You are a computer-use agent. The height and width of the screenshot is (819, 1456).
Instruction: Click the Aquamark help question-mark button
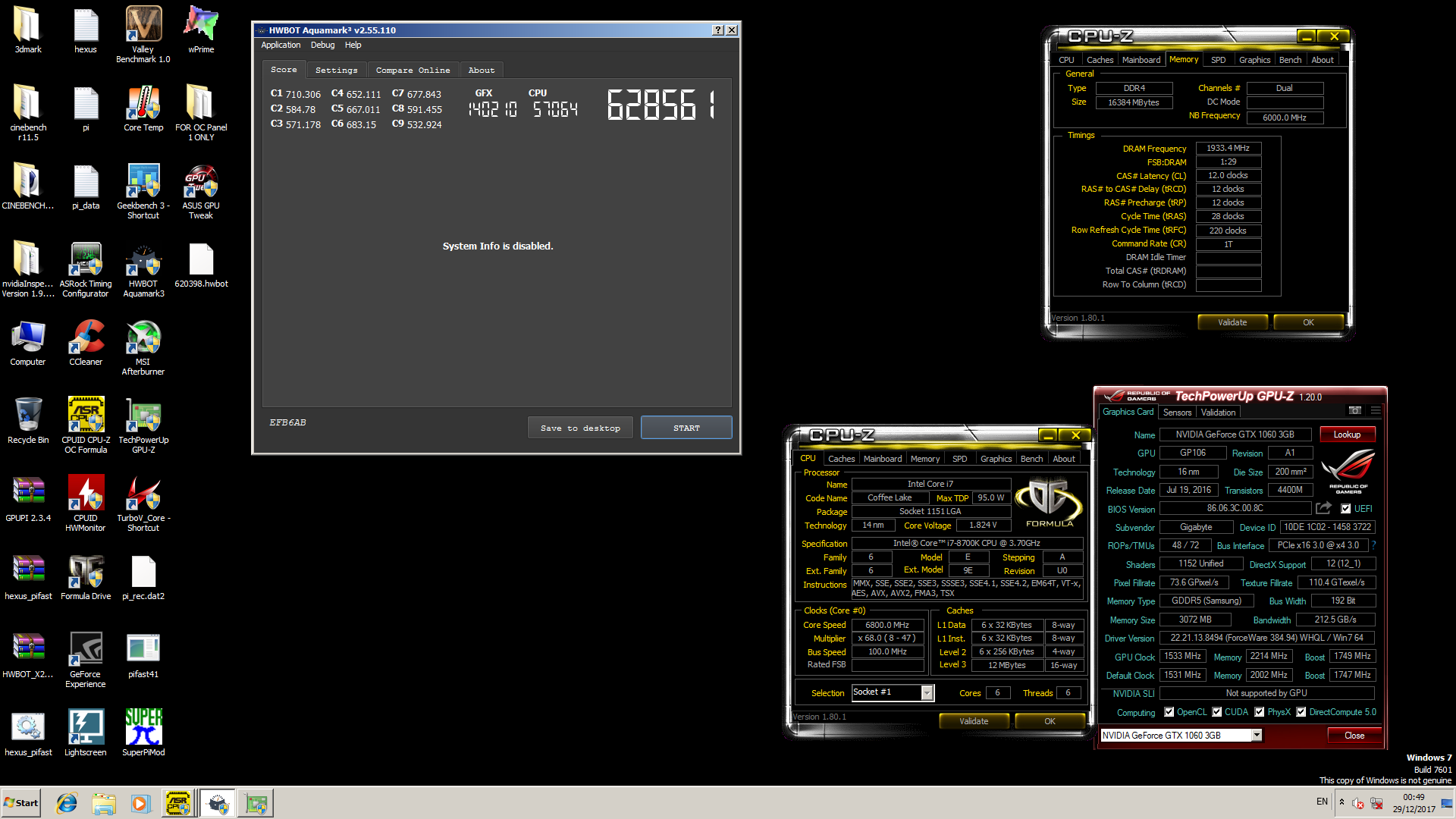(x=717, y=30)
